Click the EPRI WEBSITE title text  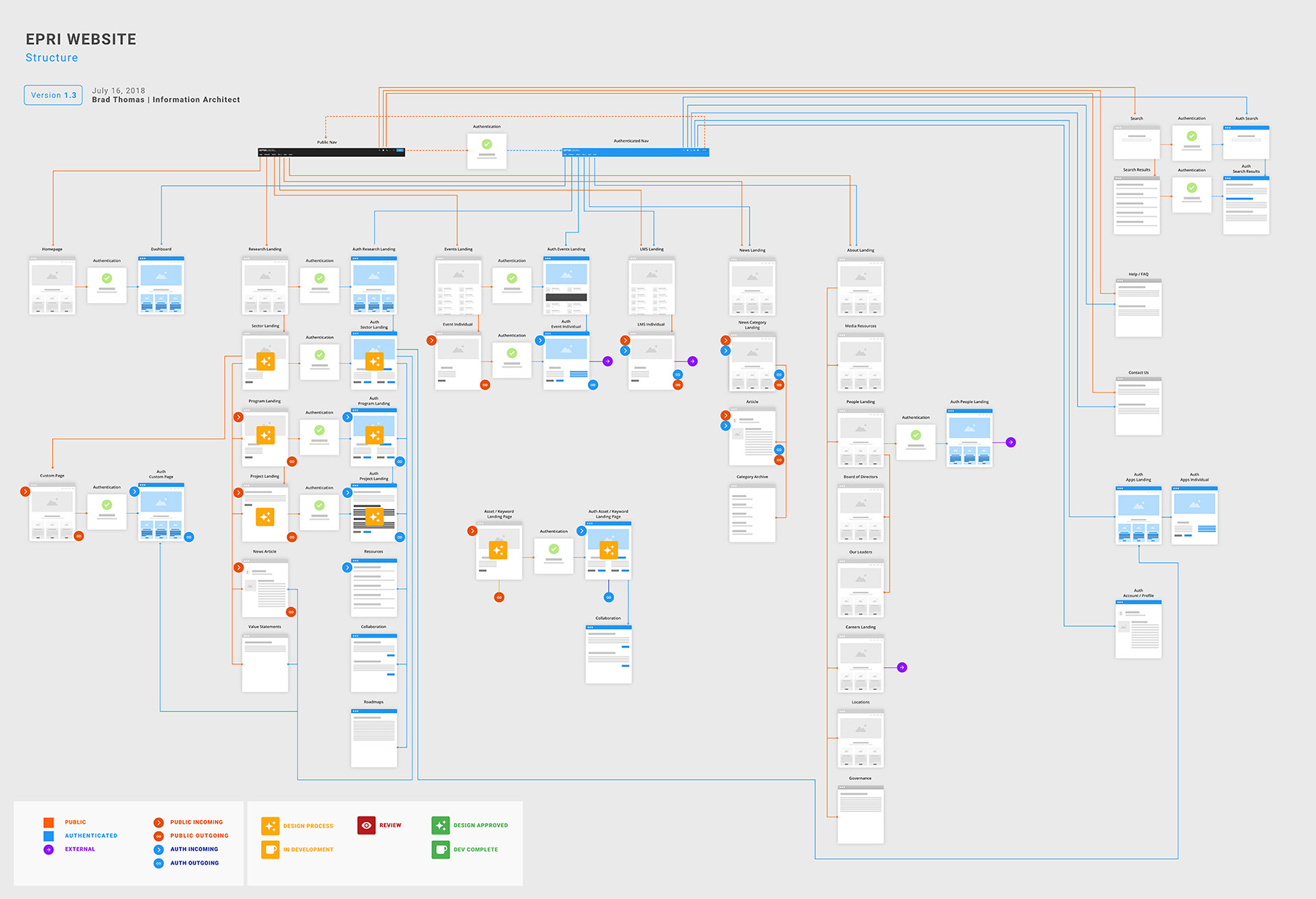(81, 40)
